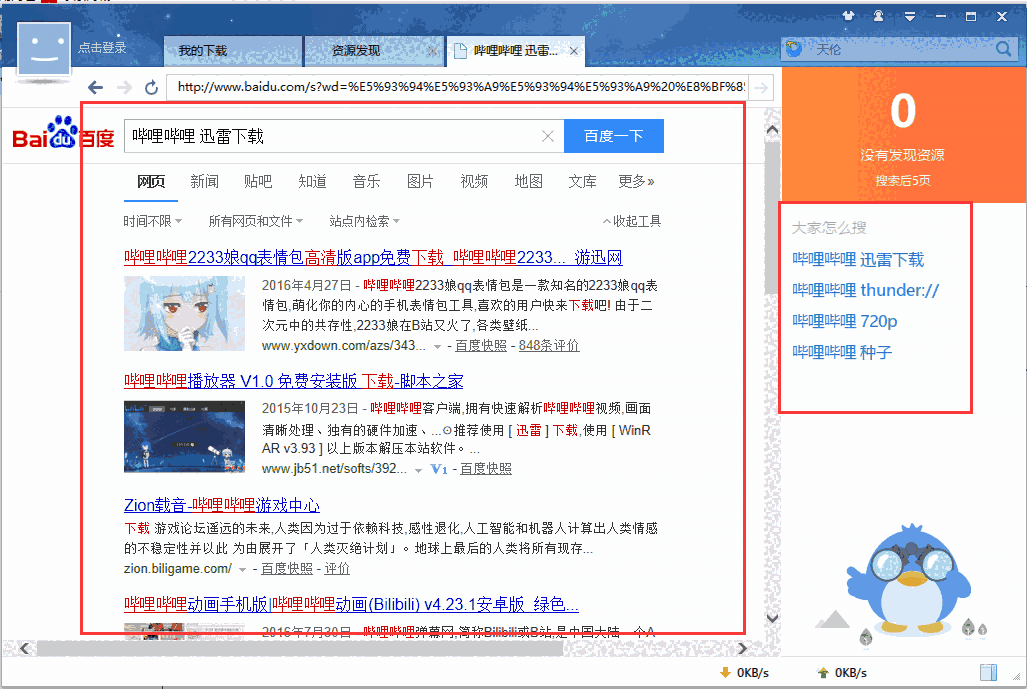
Task: Click the magnifier icon in the 天伦 search box
Action: (x=1001, y=47)
